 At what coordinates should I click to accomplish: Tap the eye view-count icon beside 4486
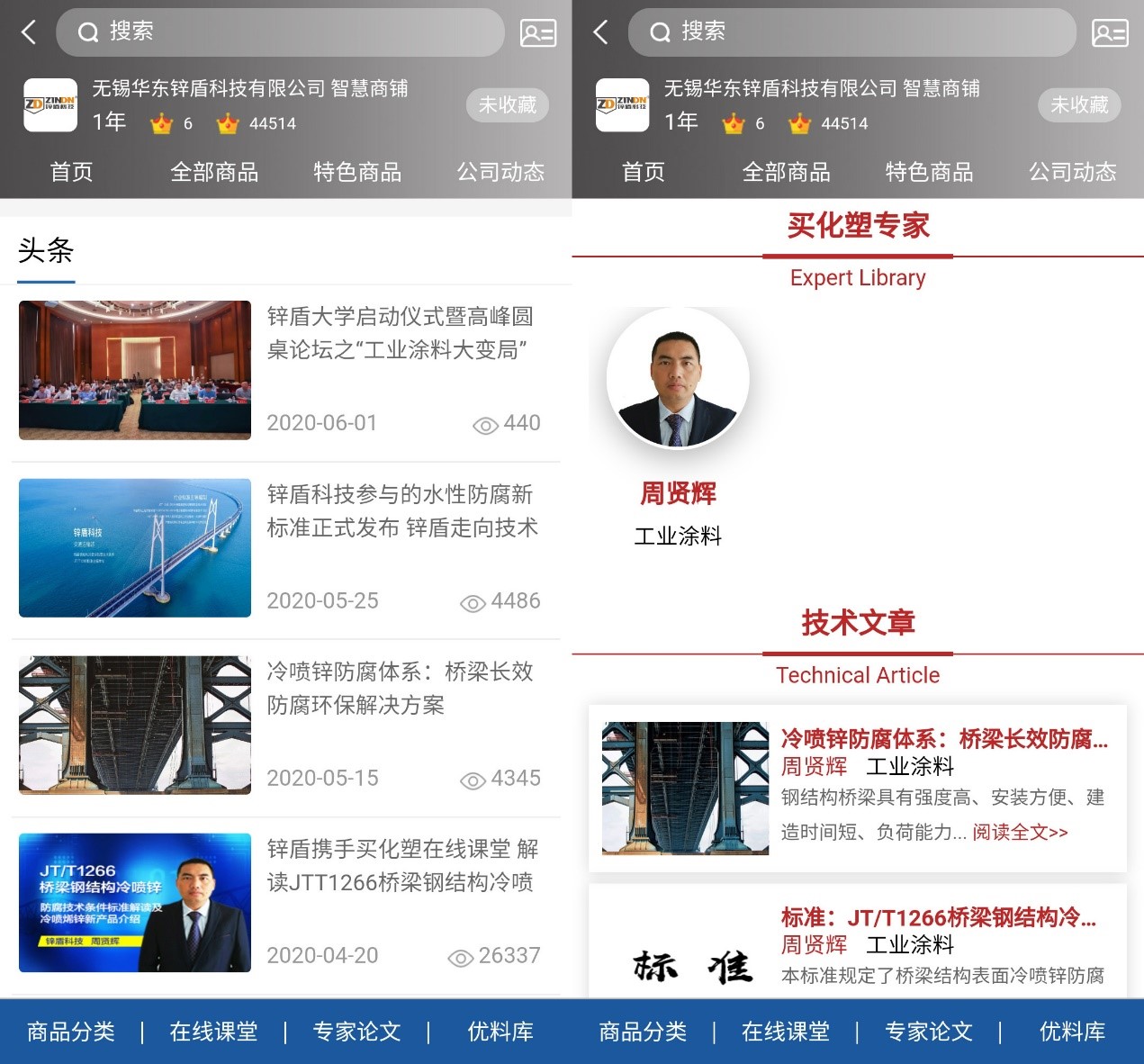(x=473, y=603)
